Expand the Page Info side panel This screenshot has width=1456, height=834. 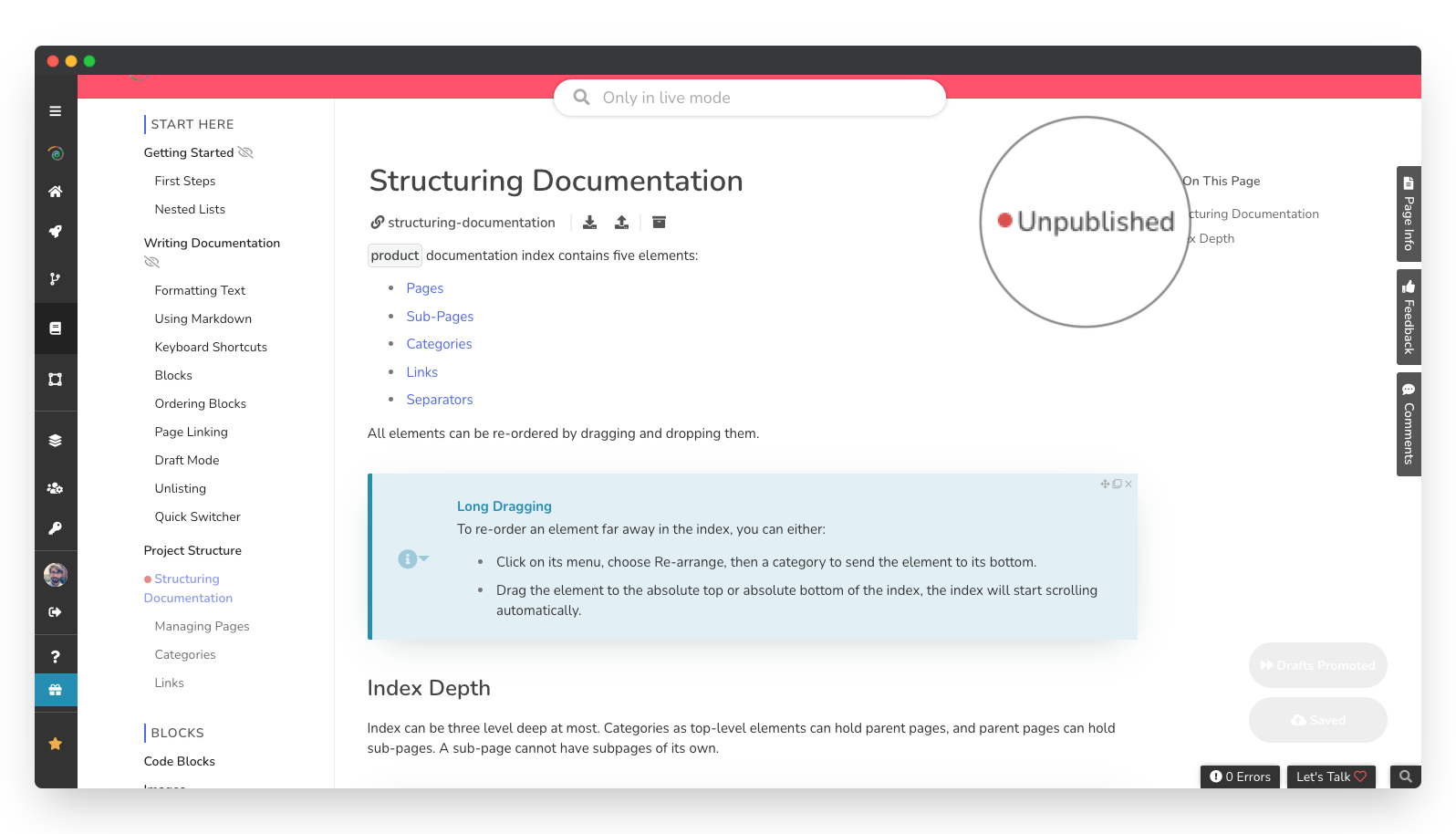(1409, 214)
